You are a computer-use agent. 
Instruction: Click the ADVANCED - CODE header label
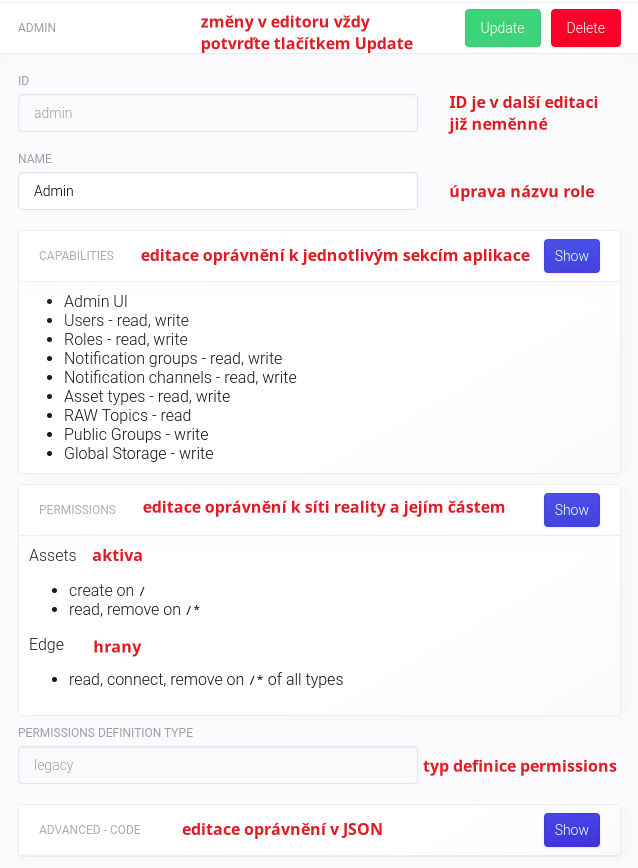pyautogui.click(x=89, y=830)
